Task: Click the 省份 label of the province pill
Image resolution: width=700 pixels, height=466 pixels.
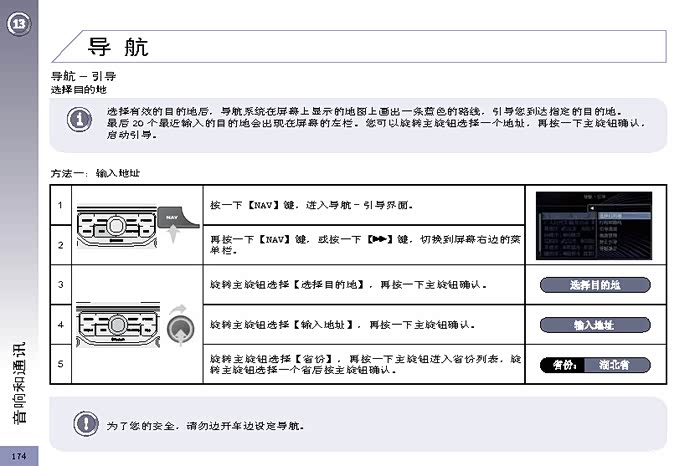Action: tap(563, 365)
